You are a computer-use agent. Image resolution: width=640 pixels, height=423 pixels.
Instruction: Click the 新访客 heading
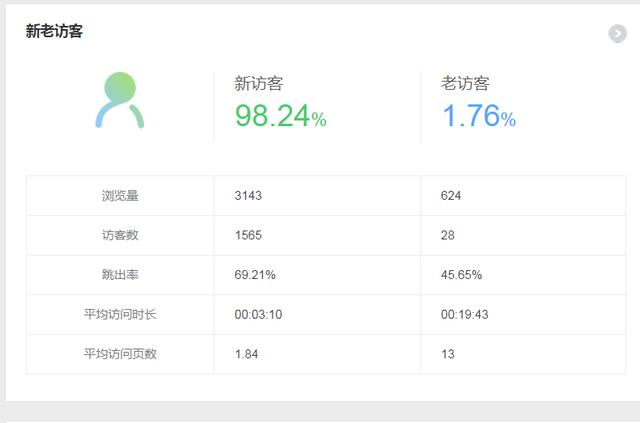click(259, 83)
